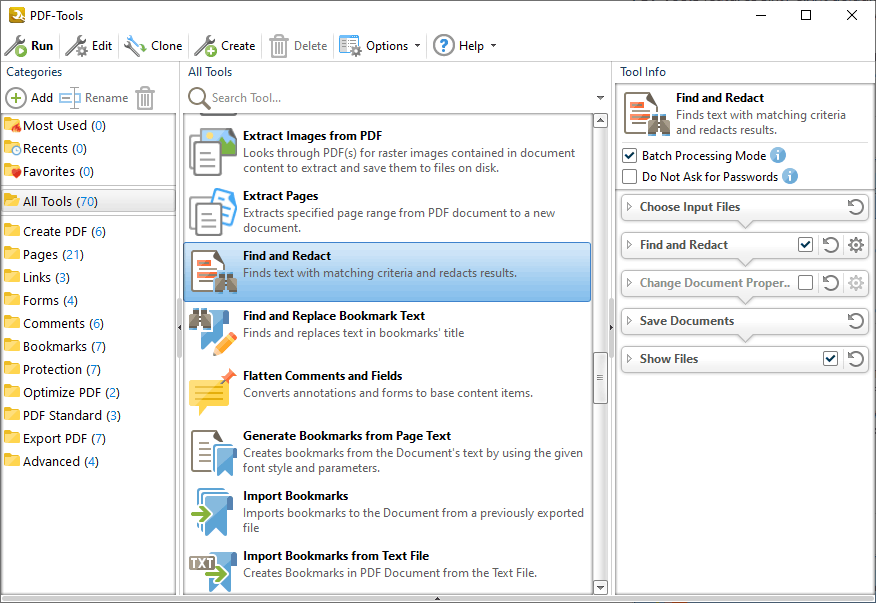Screen dimensions: 876x603
Task: Click Rename category button
Action: pyautogui.click(x=94, y=98)
